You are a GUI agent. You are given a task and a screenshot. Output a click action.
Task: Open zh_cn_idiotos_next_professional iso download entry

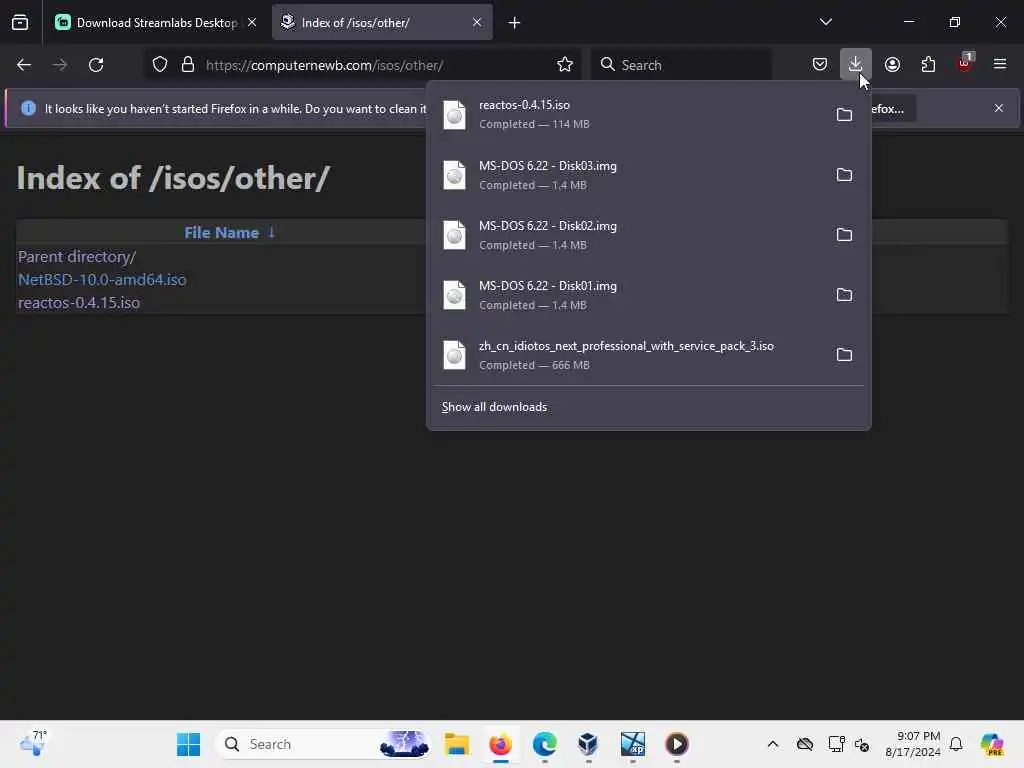point(629,355)
